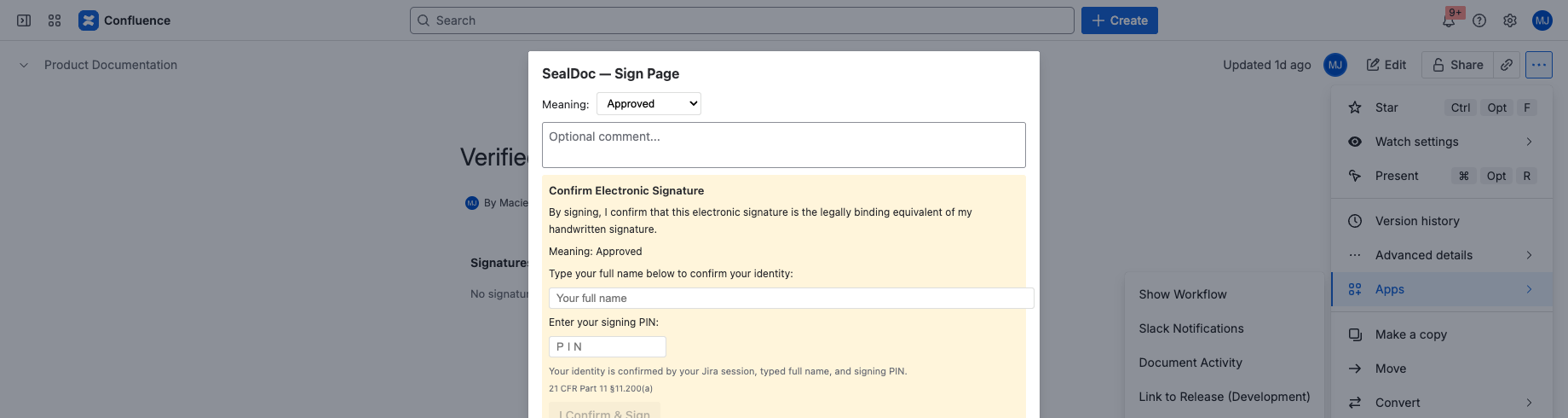Viewport: 1568px width, 418px height.
Task: Open Product Documentation space link
Action: coord(111,65)
